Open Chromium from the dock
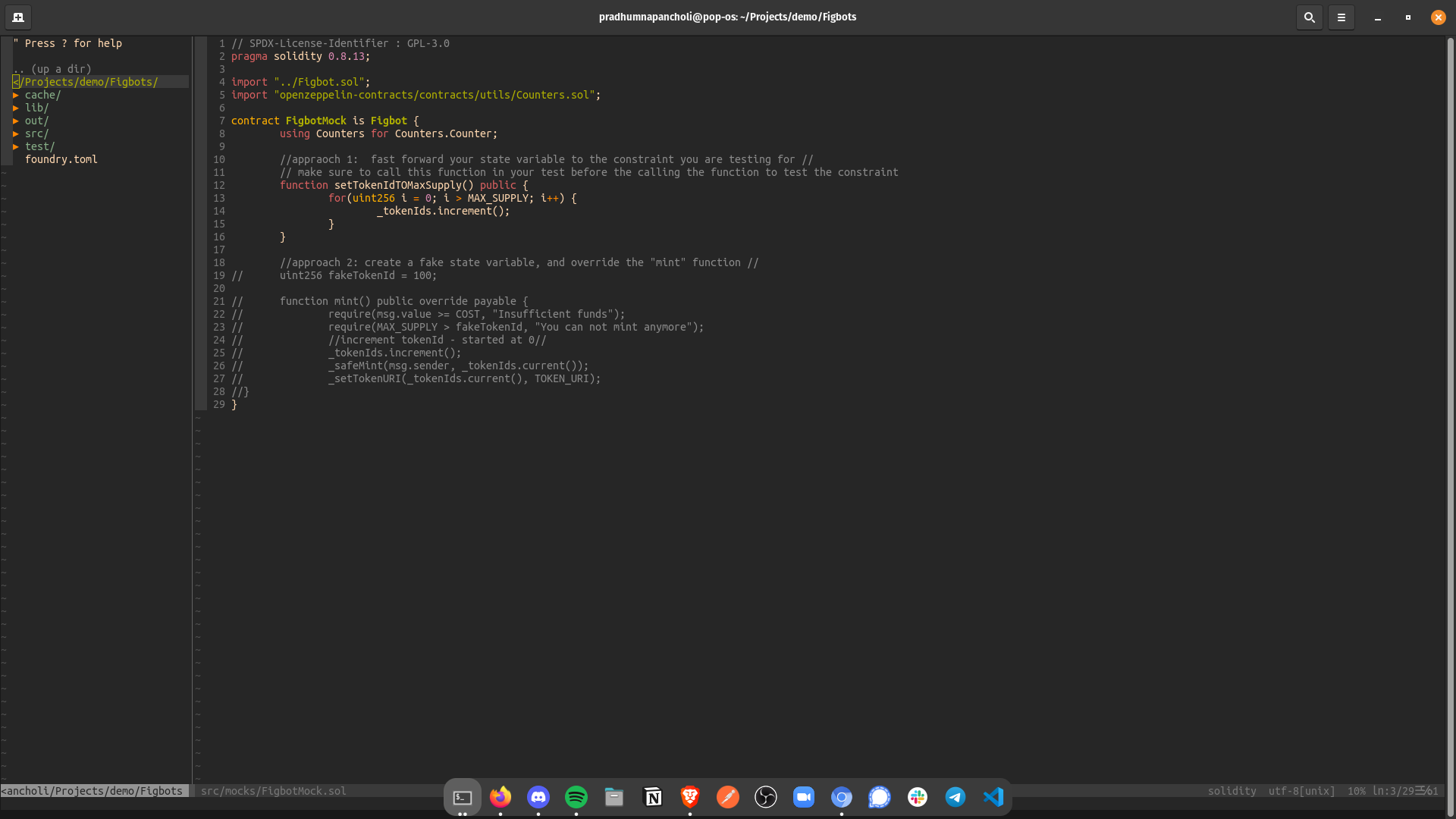This screenshot has height=819, width=1456. pos(842,797)
